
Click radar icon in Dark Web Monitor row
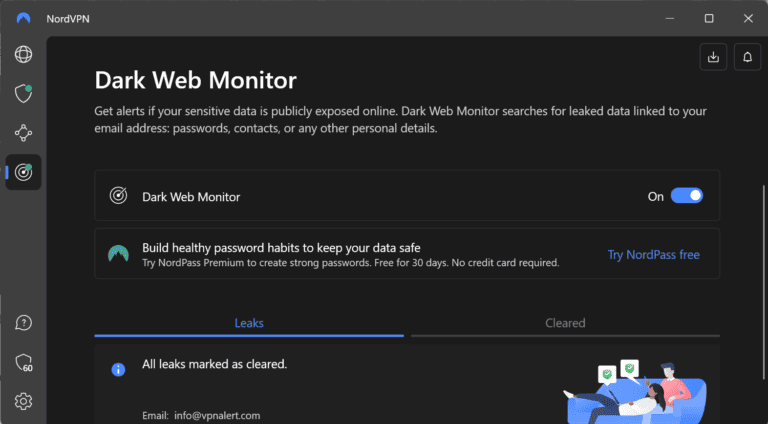pyautogui.click(x=118, y=196)
